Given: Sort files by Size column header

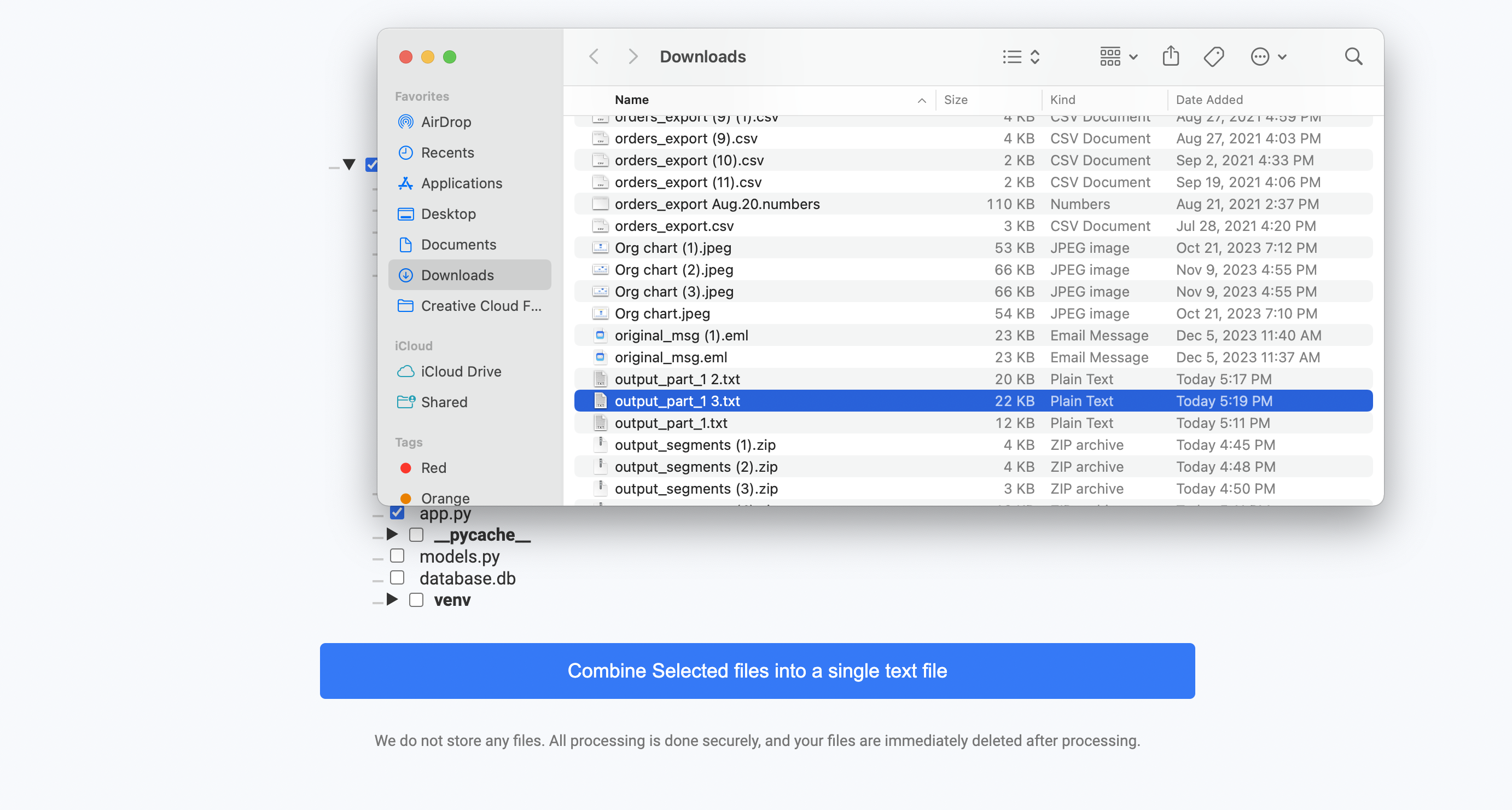Looking at the screenshot, I should [x=956, y=100].
